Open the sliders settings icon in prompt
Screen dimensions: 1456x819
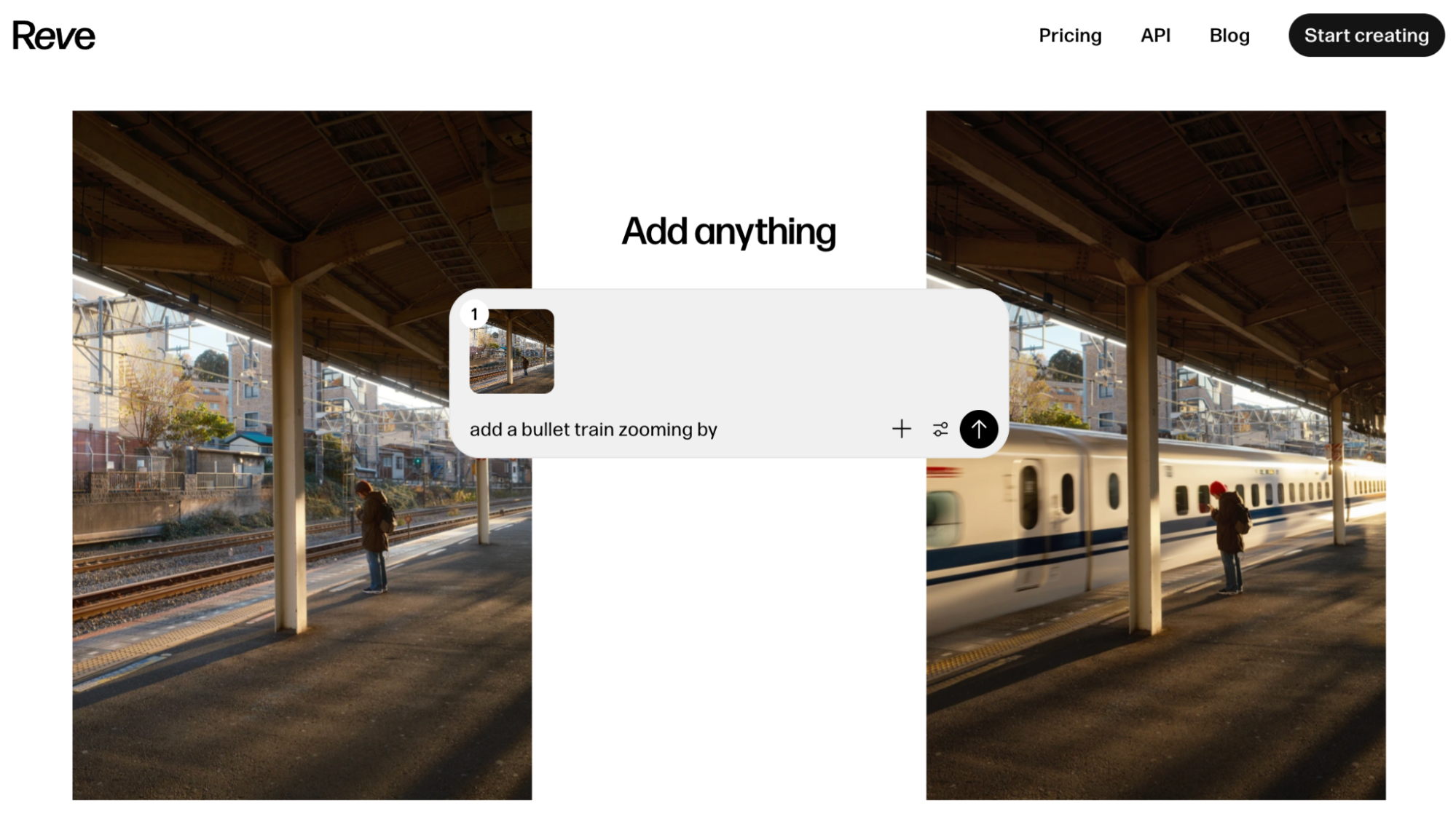[x=940, y=429]
